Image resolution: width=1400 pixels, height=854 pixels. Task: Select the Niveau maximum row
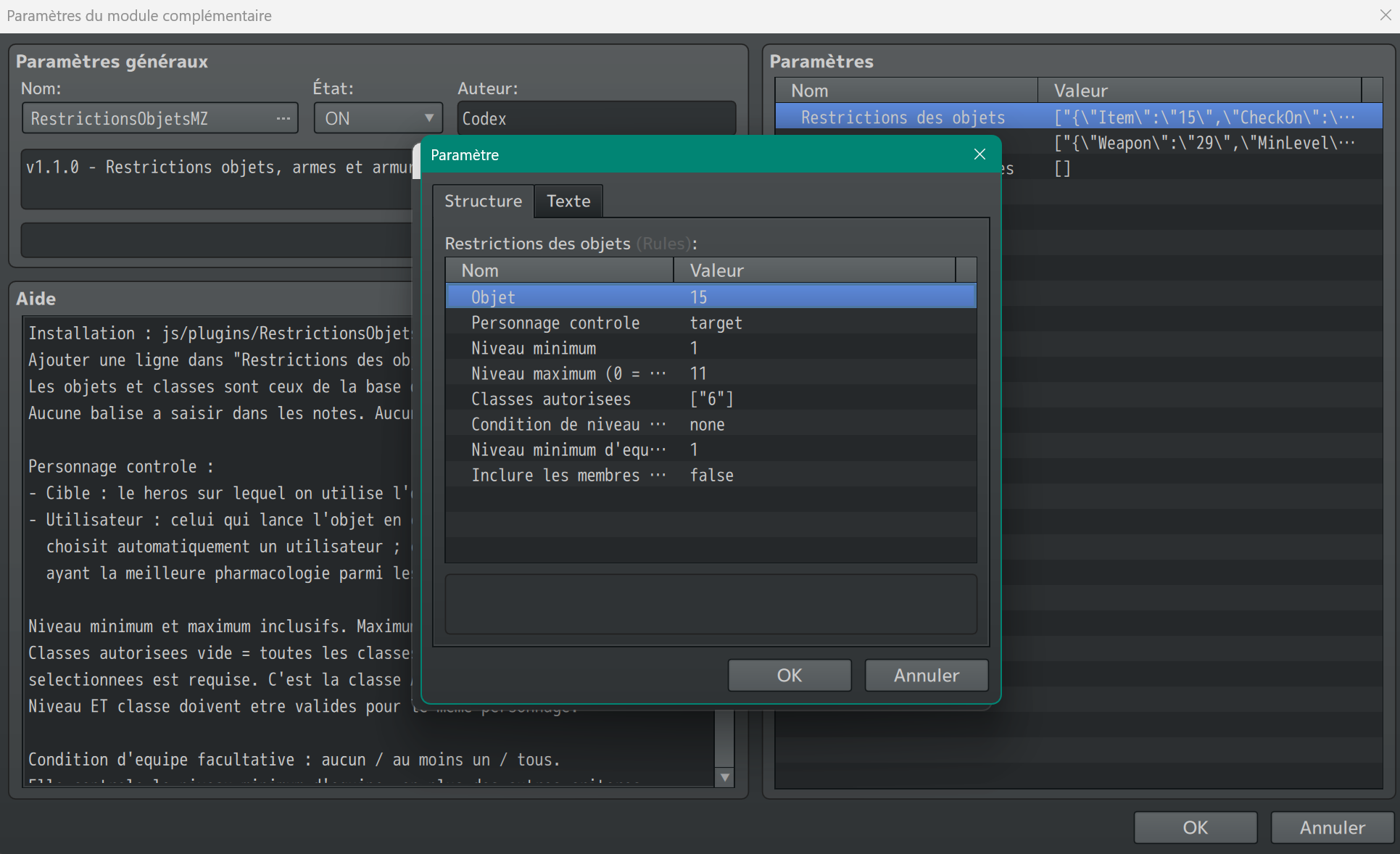[x=711, y=373]
